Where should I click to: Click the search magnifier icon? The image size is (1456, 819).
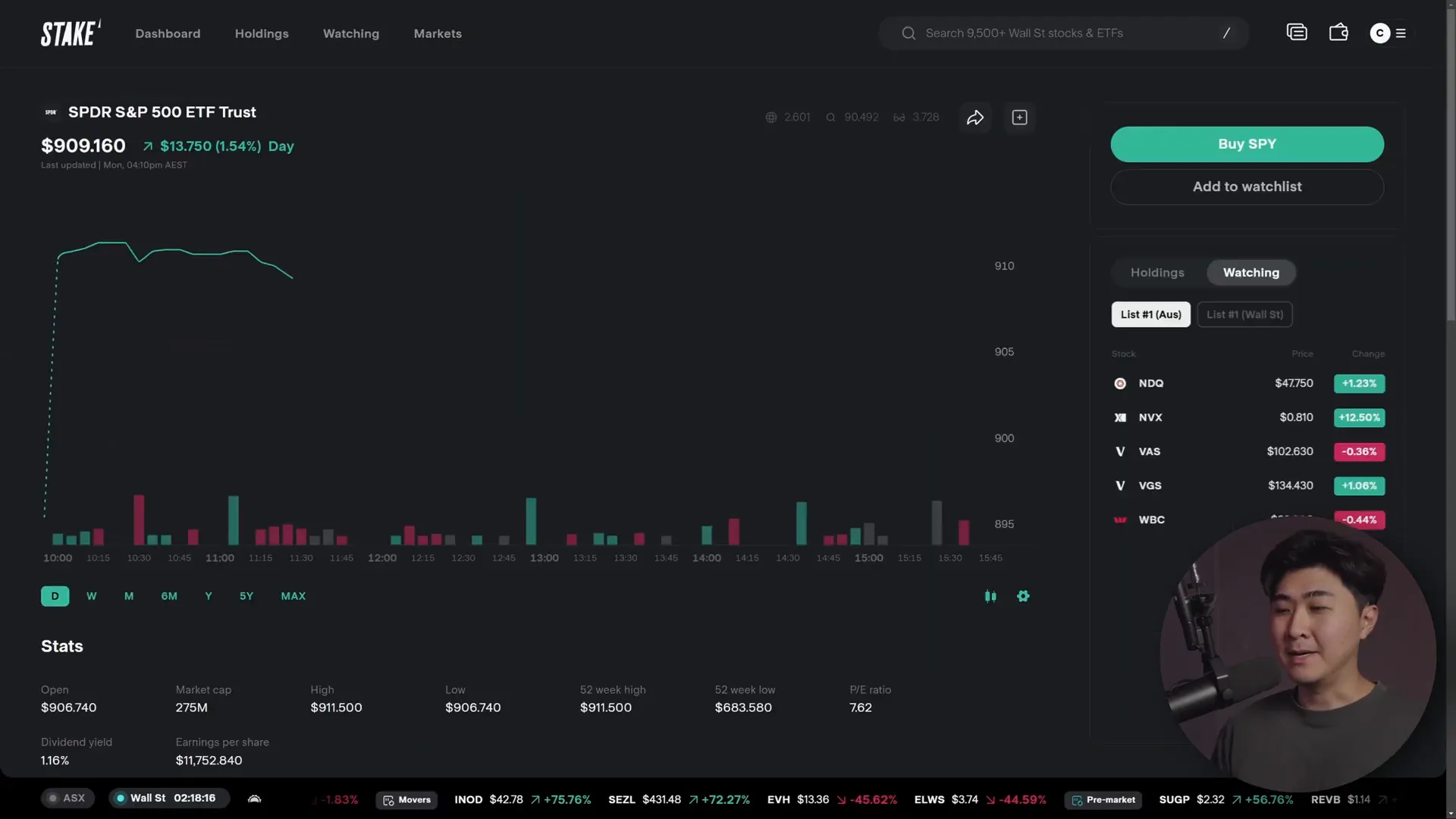coord(908,33)
